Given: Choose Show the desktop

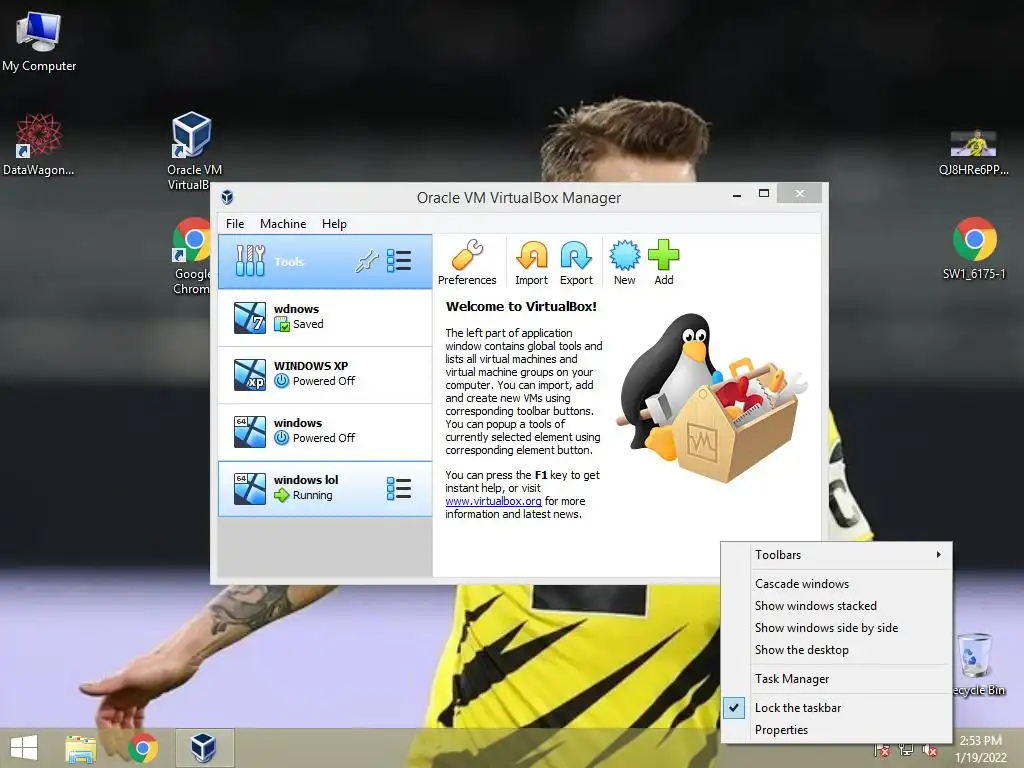Looking at the screenshot, I should click(836, 650).
